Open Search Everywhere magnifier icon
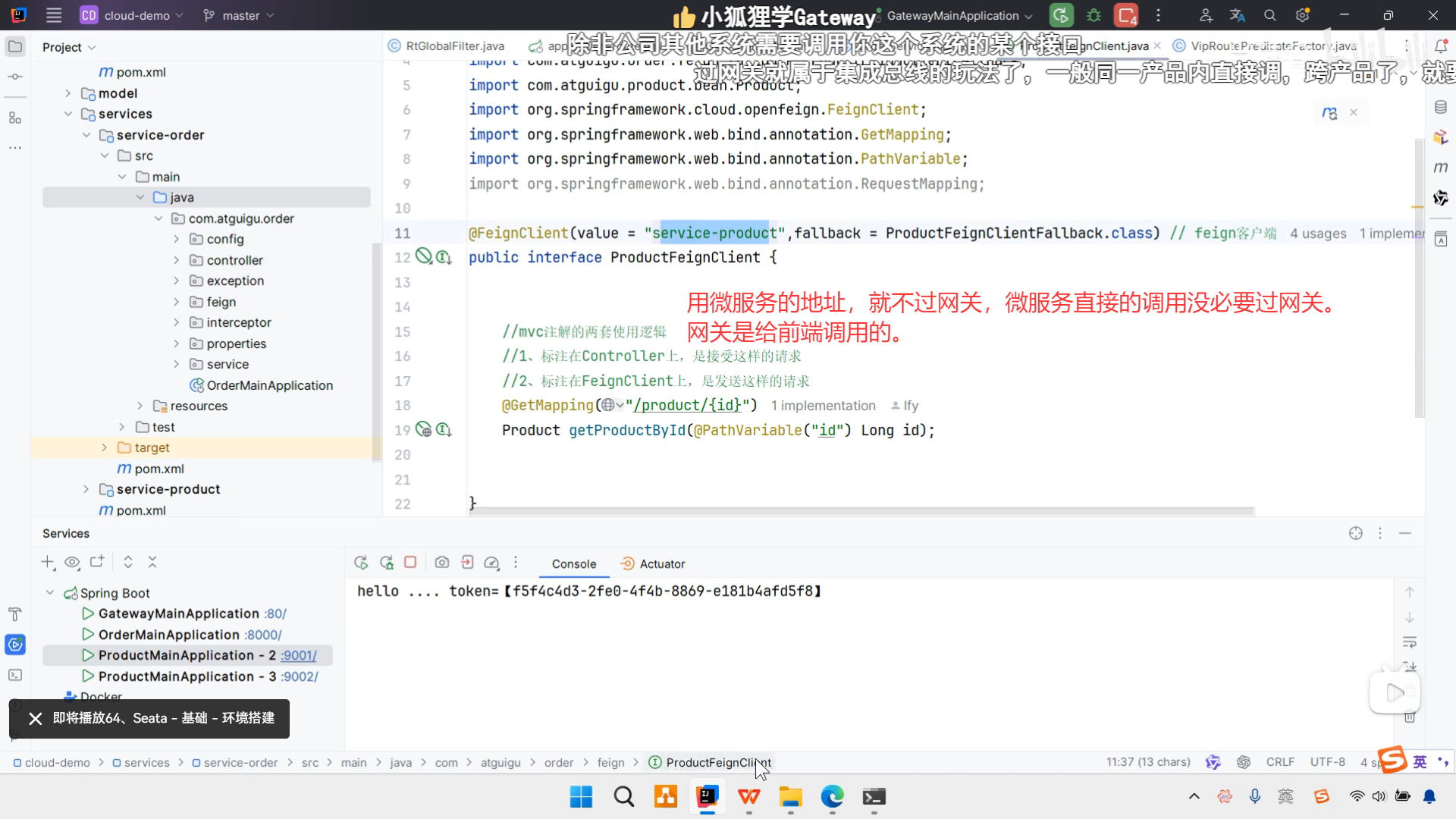1456x819 pixels. 1269,15
